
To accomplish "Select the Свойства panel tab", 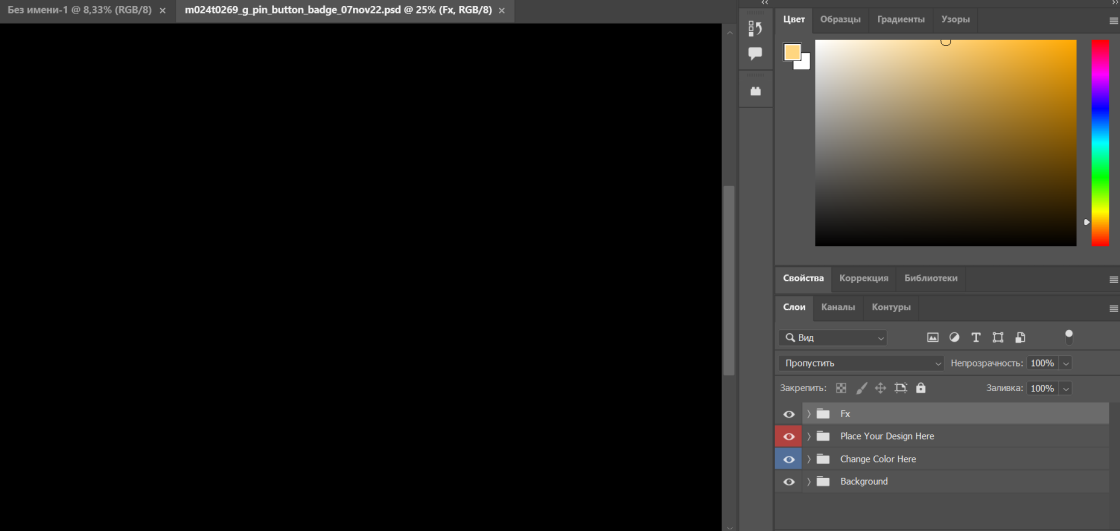I will [x=803, y=278].
